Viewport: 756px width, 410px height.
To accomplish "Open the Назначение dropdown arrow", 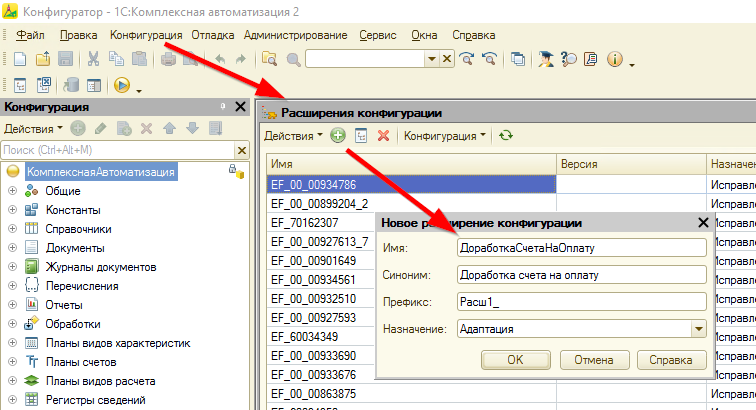I will [698, 329].
